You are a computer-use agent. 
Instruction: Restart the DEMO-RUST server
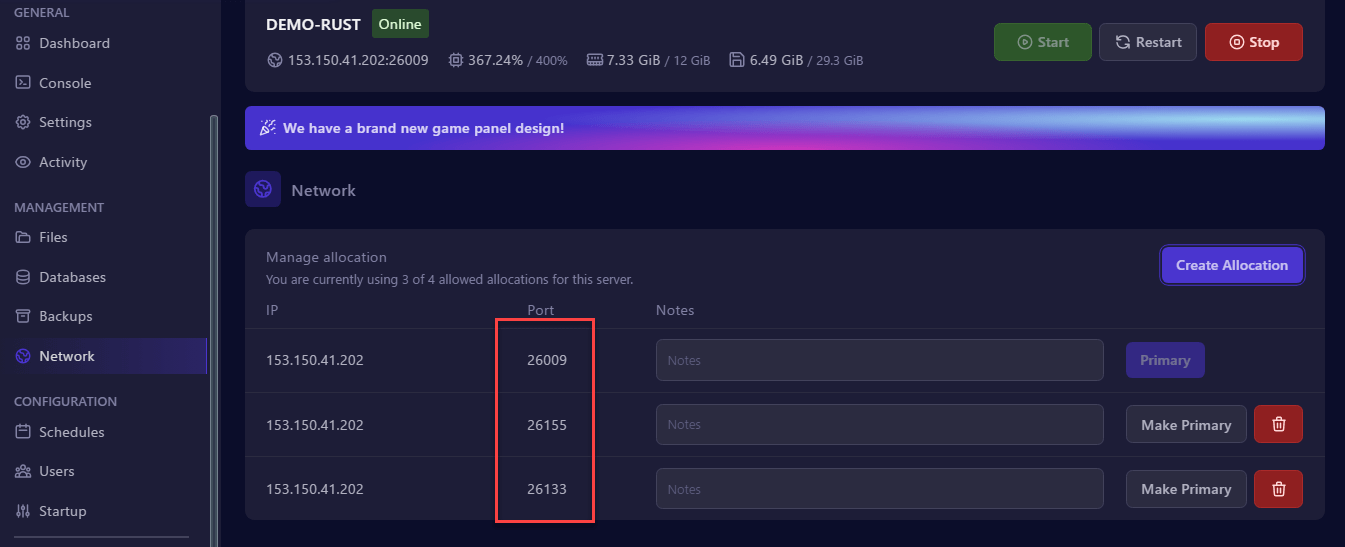click(1148, 42)
